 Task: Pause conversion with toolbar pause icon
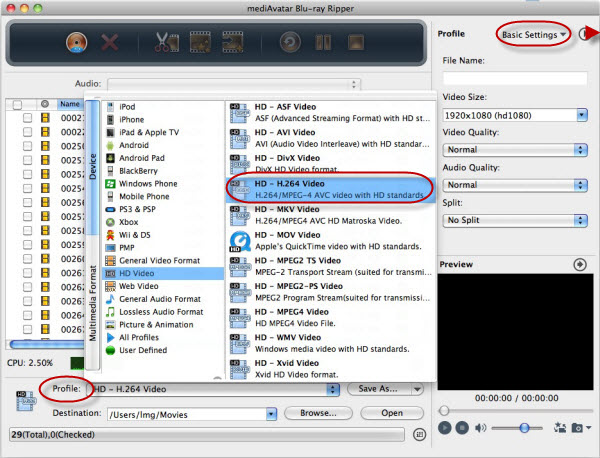pos(323,42)
